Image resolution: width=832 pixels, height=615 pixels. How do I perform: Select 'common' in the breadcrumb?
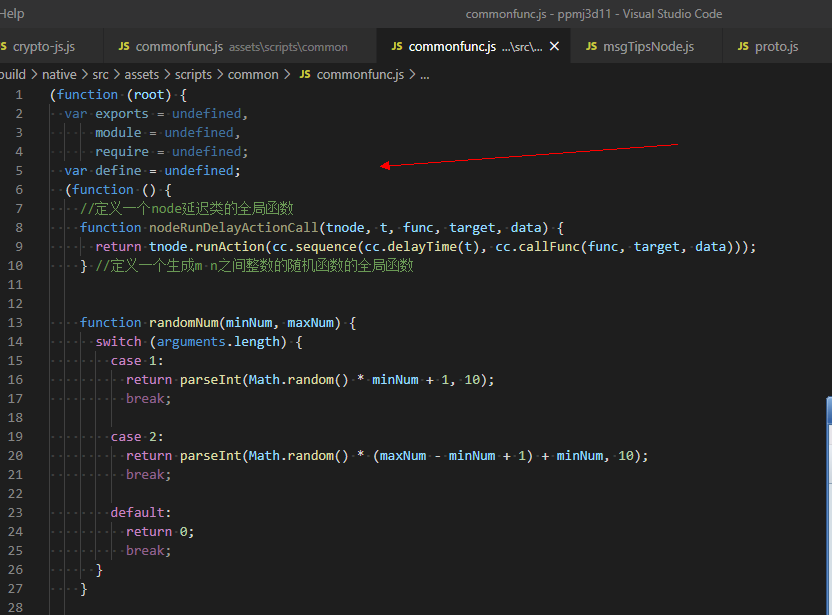(253, 75)
